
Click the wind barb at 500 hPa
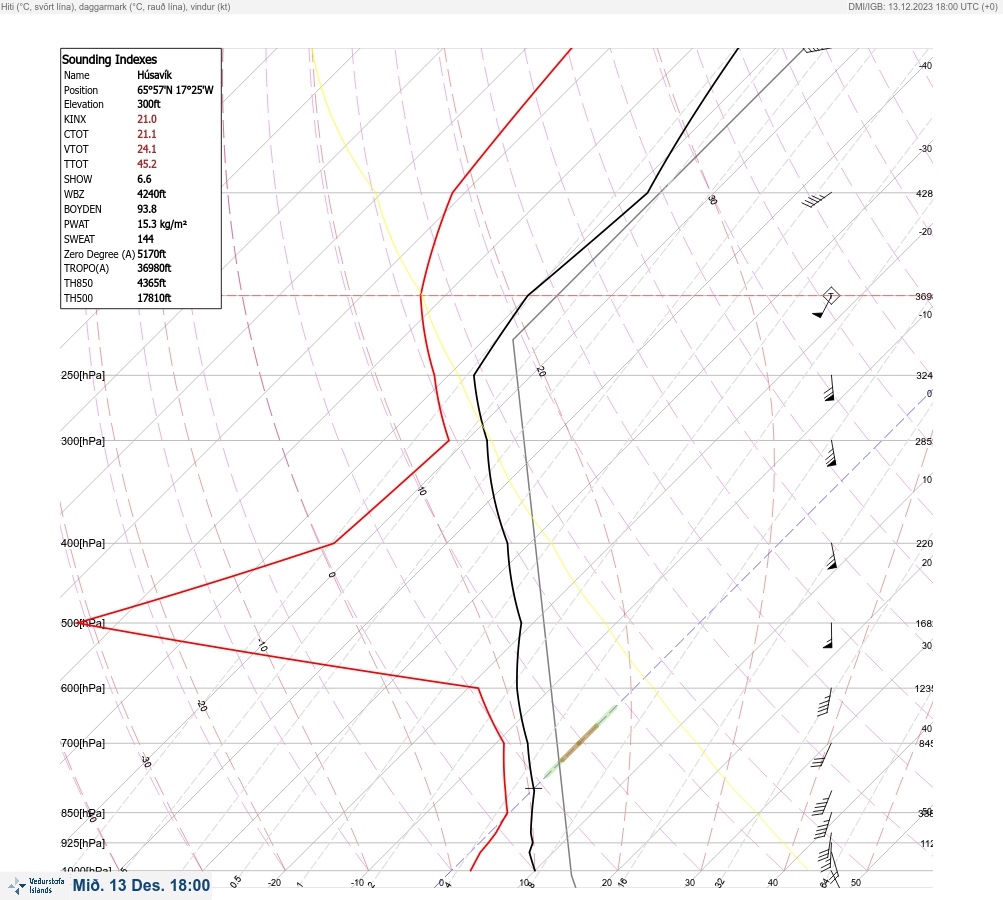point(828,635)
